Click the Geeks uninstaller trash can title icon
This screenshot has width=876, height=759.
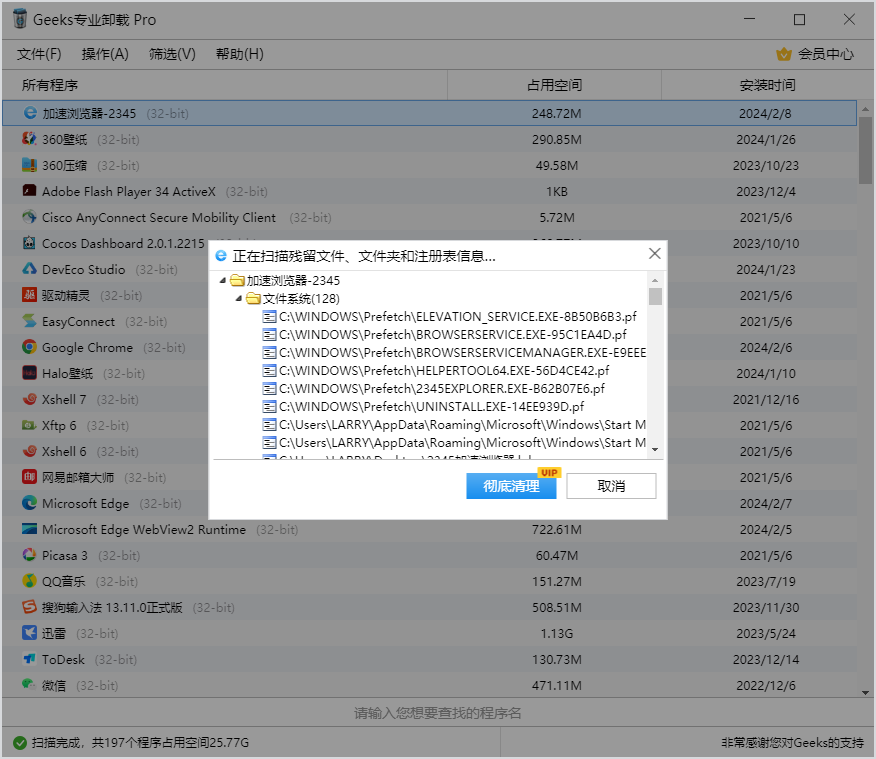20,19
